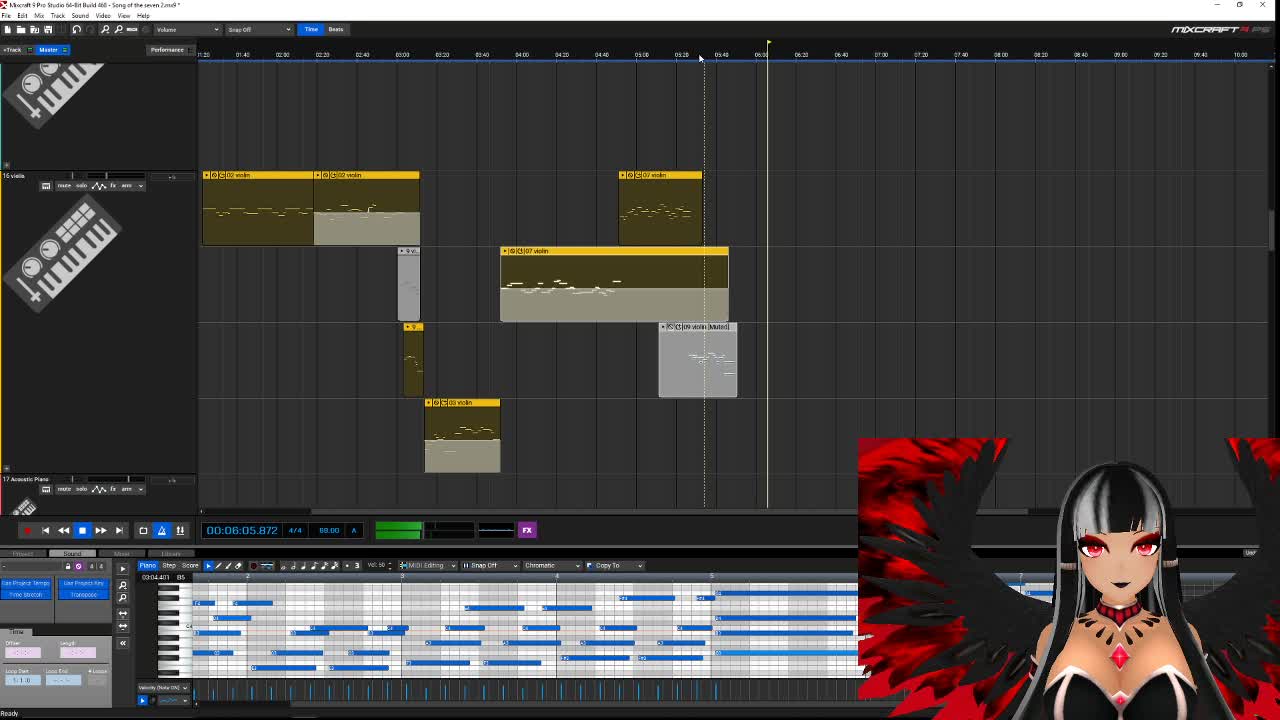Zoom out the piano roll editor

[123, 598]
